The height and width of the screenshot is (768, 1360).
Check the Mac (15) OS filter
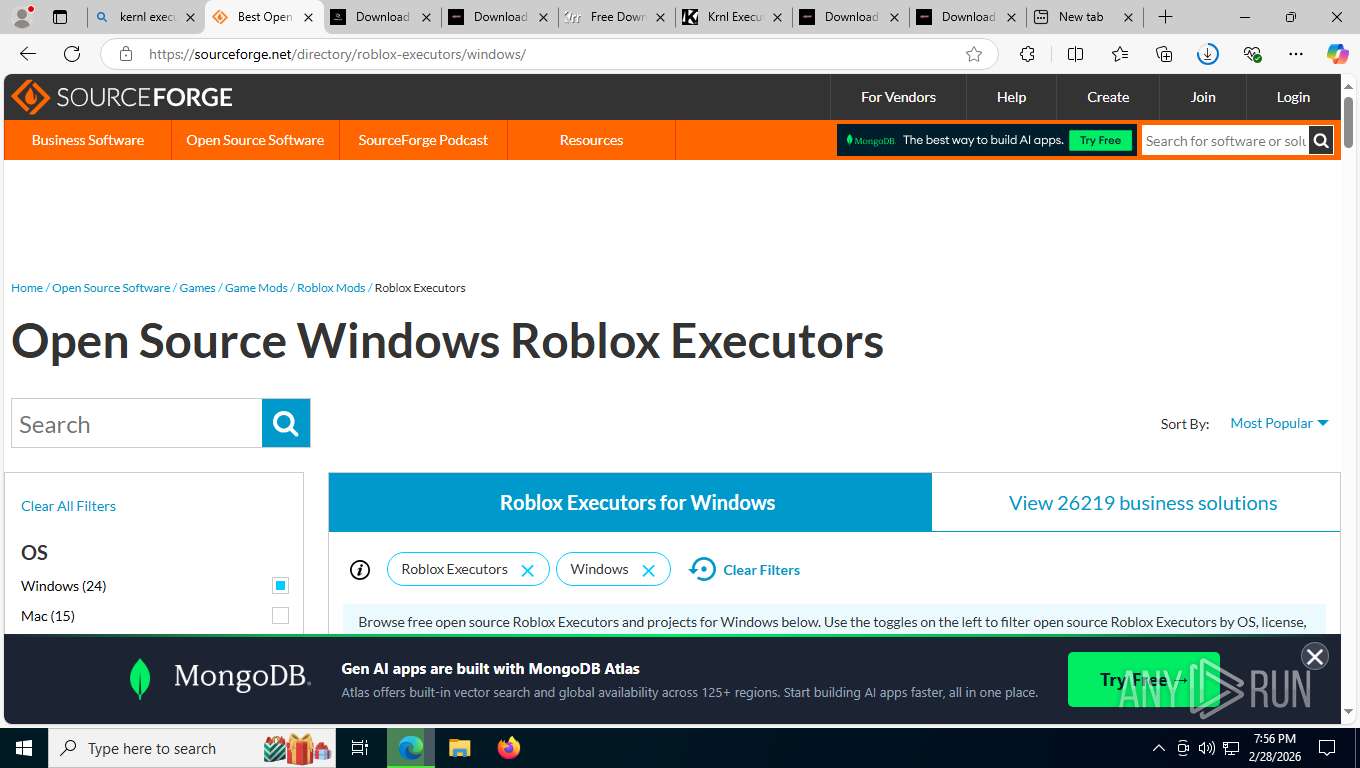click(280, 616)
